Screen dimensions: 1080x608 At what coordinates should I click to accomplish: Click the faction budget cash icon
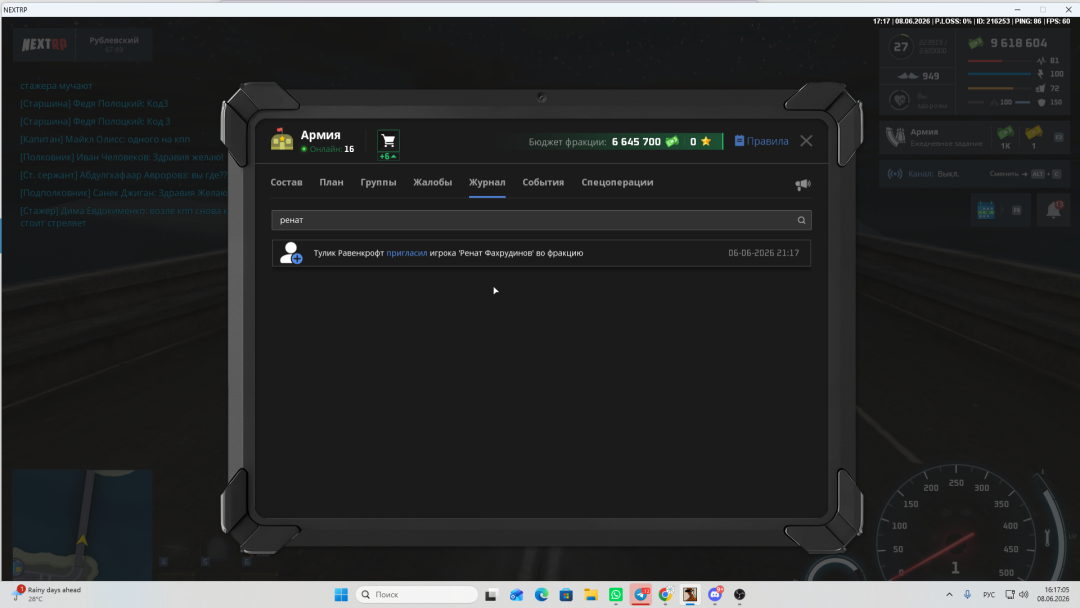(672, 141)
